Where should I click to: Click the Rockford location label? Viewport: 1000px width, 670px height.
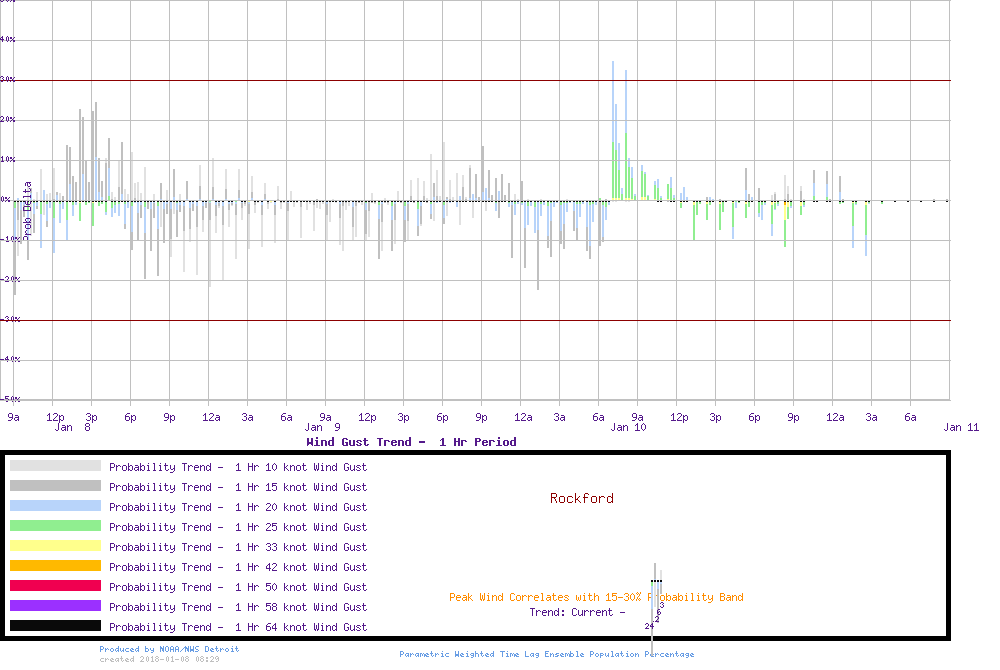click(581, 498)
